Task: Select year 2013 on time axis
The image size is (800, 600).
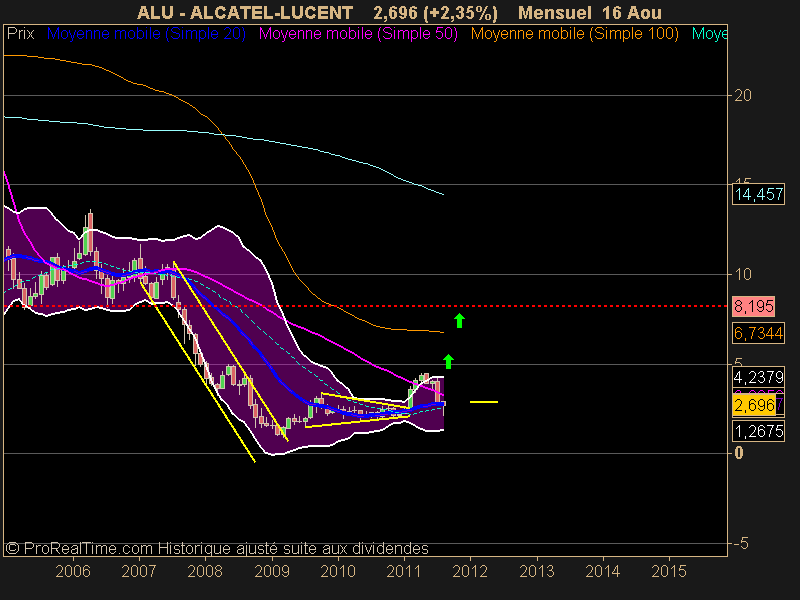Action: click(x=537, y=571)
